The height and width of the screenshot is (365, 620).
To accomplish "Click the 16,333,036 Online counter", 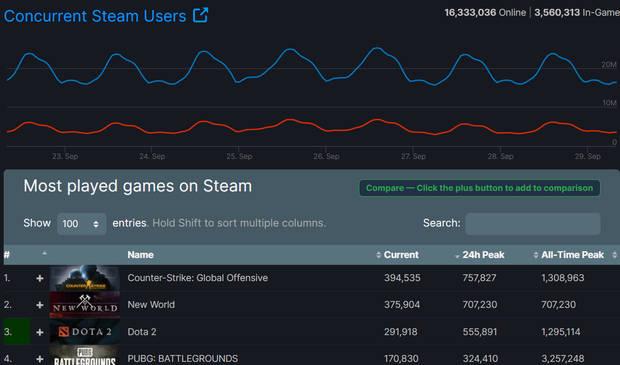I will click(485, 13).
